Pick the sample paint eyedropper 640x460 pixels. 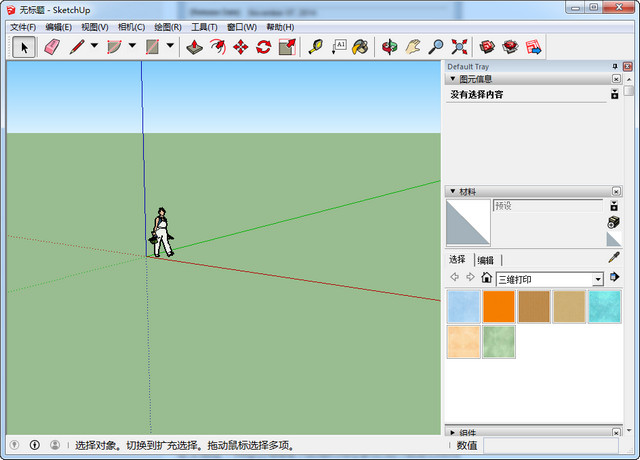point(614,258)
